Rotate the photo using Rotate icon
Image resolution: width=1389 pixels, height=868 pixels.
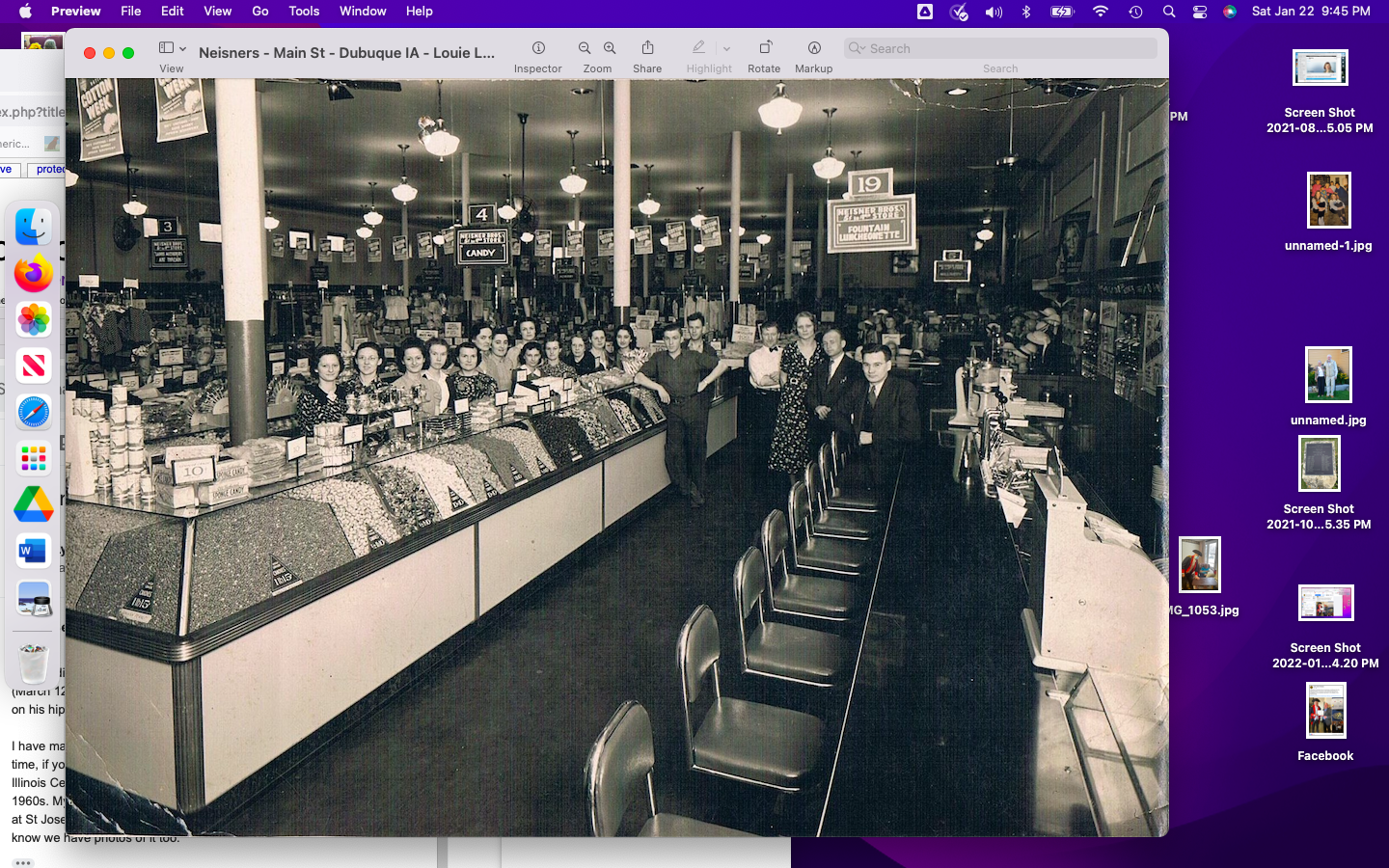764,48
